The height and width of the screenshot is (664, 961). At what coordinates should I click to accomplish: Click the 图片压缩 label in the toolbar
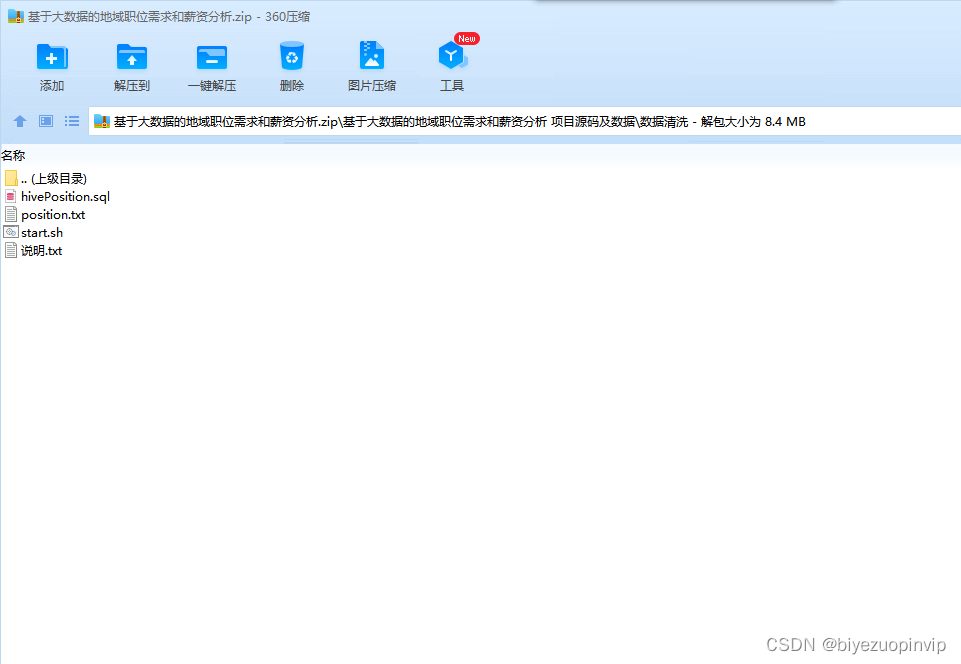click(372, 86)
